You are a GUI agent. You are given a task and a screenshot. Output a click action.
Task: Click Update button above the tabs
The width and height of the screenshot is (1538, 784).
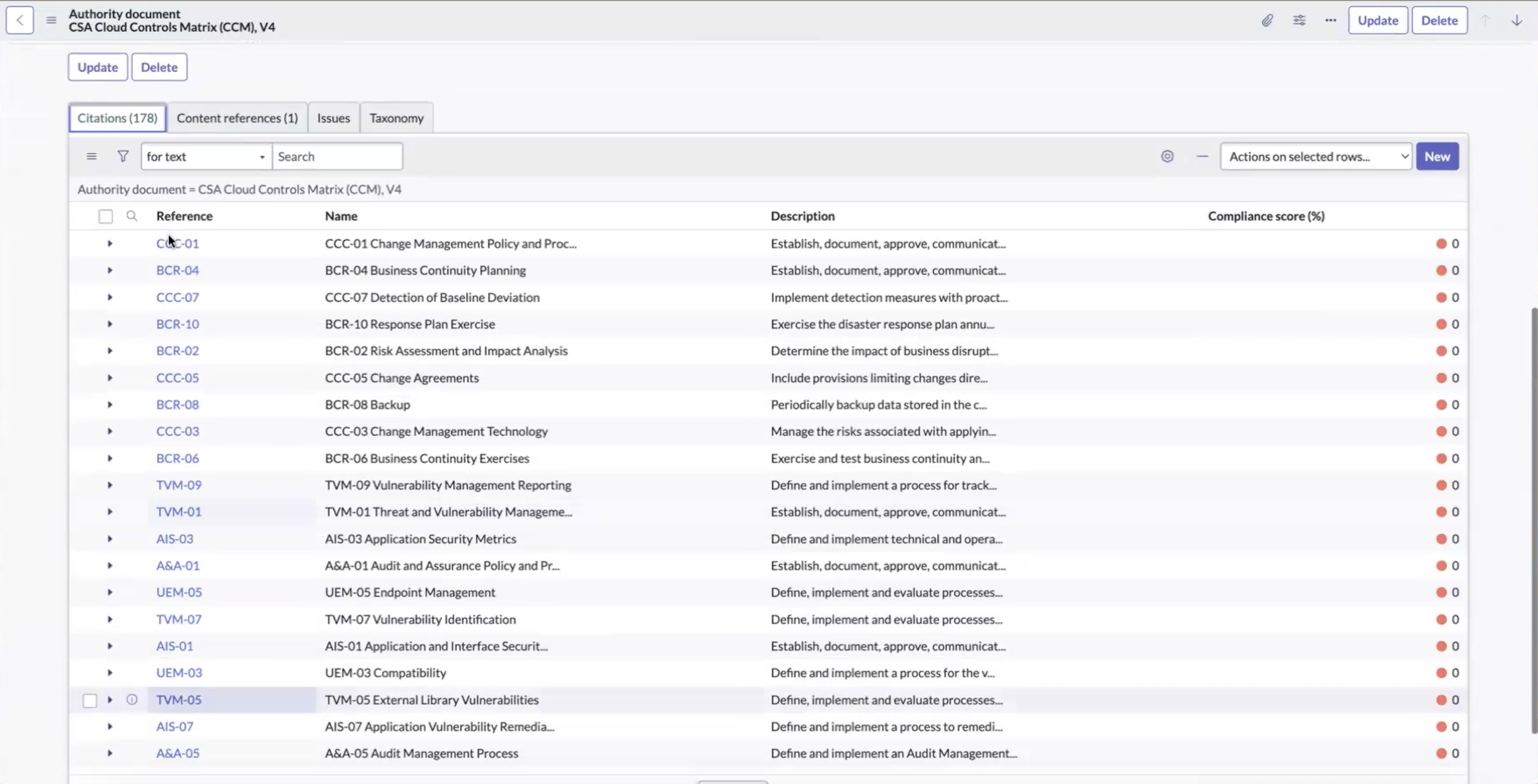pyautogui.click(x=98, y=67)
